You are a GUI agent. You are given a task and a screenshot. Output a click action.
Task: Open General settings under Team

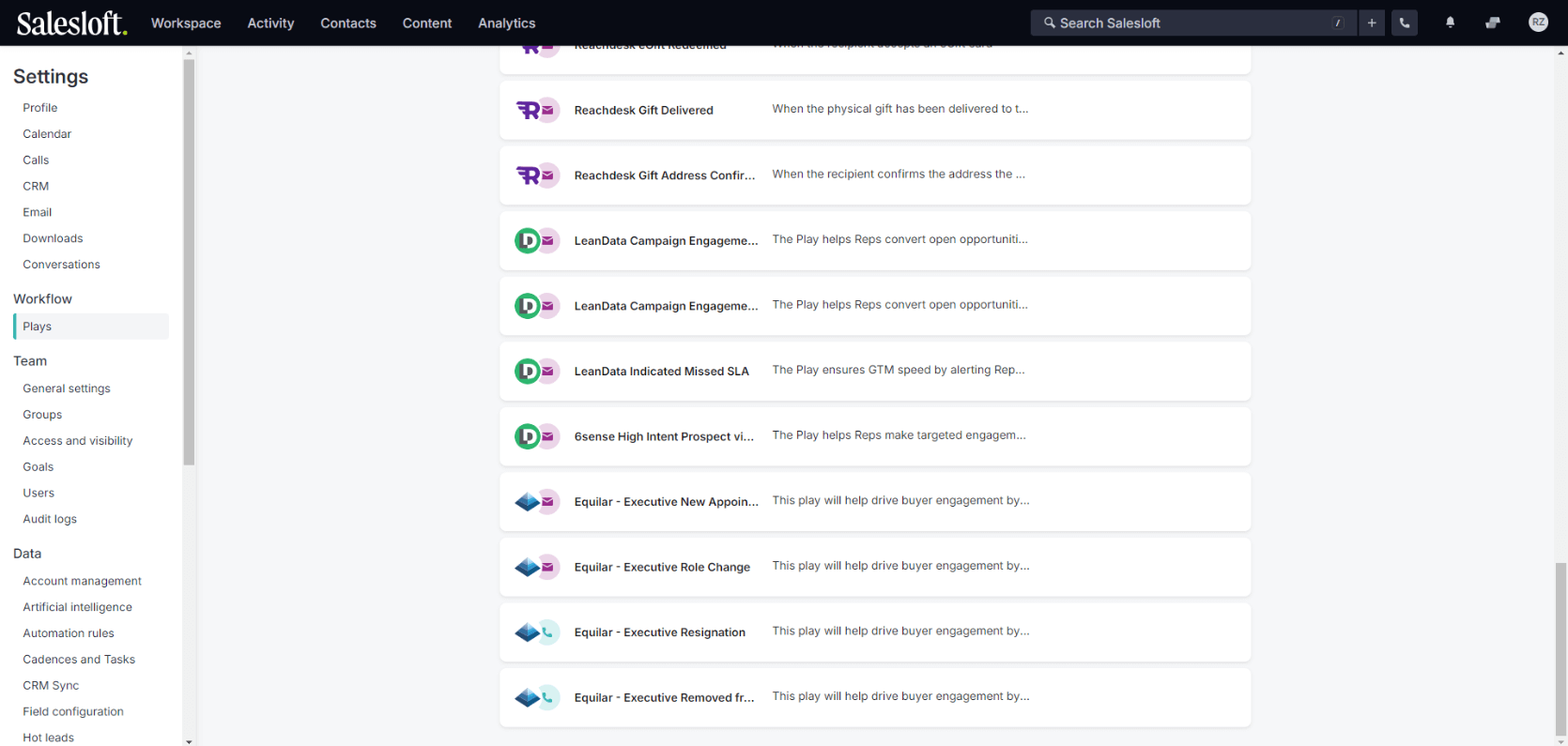(67, 388)
